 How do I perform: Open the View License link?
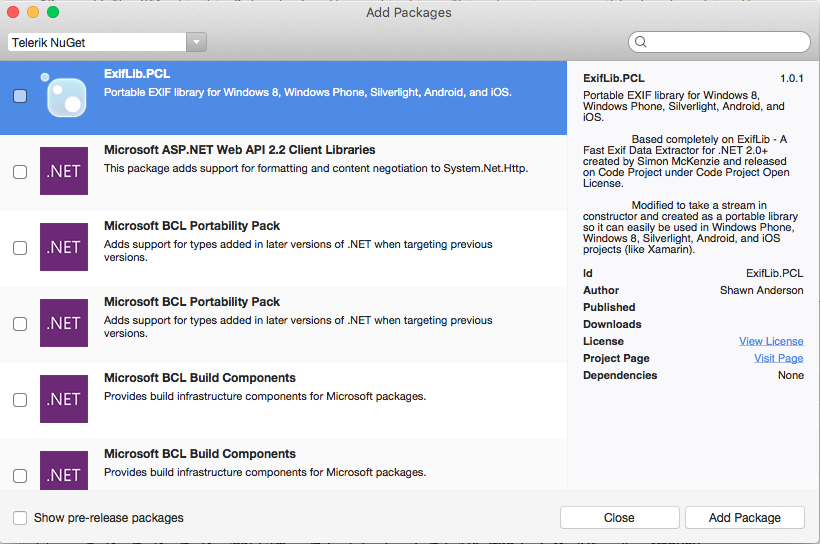coord(771,341)
